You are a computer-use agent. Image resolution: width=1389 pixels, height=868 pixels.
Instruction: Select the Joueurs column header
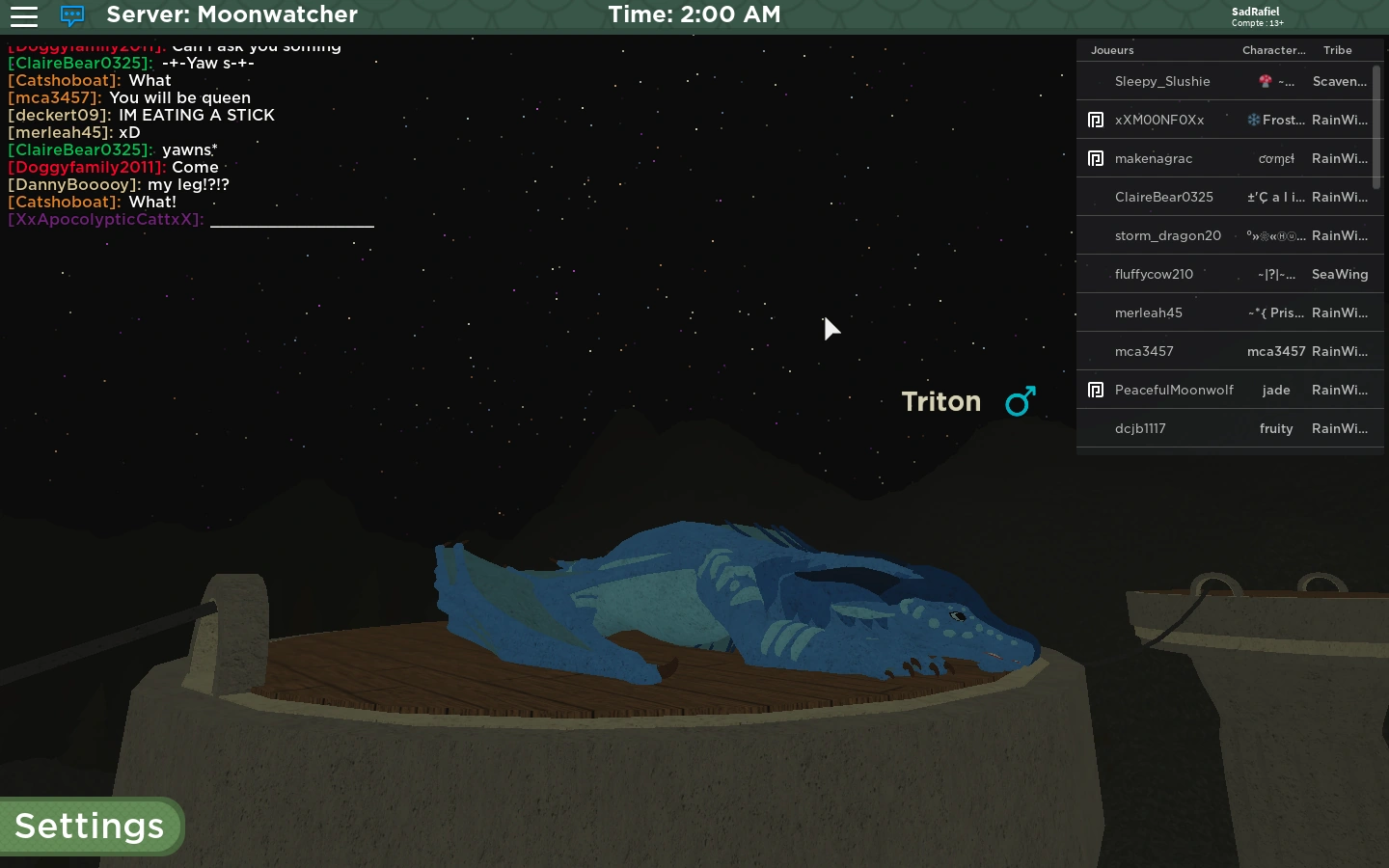pos(1112,50)
